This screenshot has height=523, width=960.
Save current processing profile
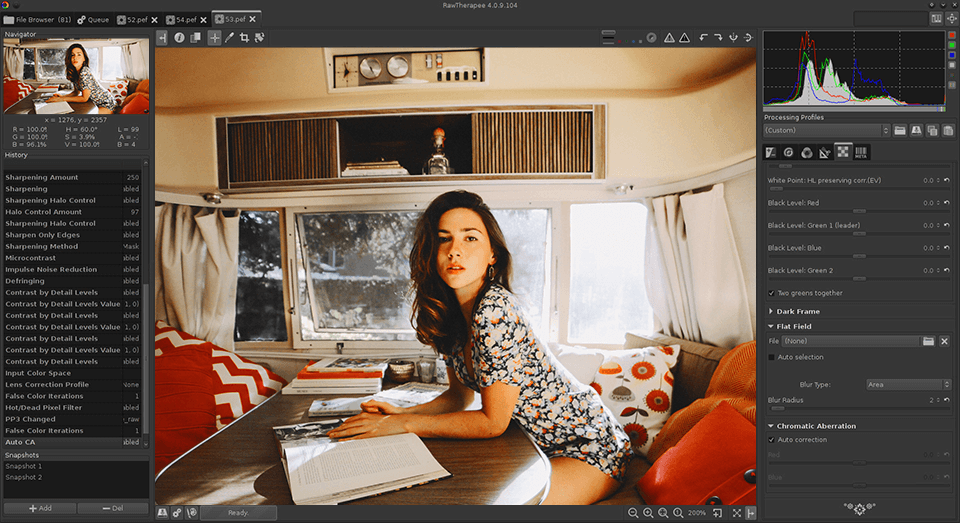[x=916, y=130]
